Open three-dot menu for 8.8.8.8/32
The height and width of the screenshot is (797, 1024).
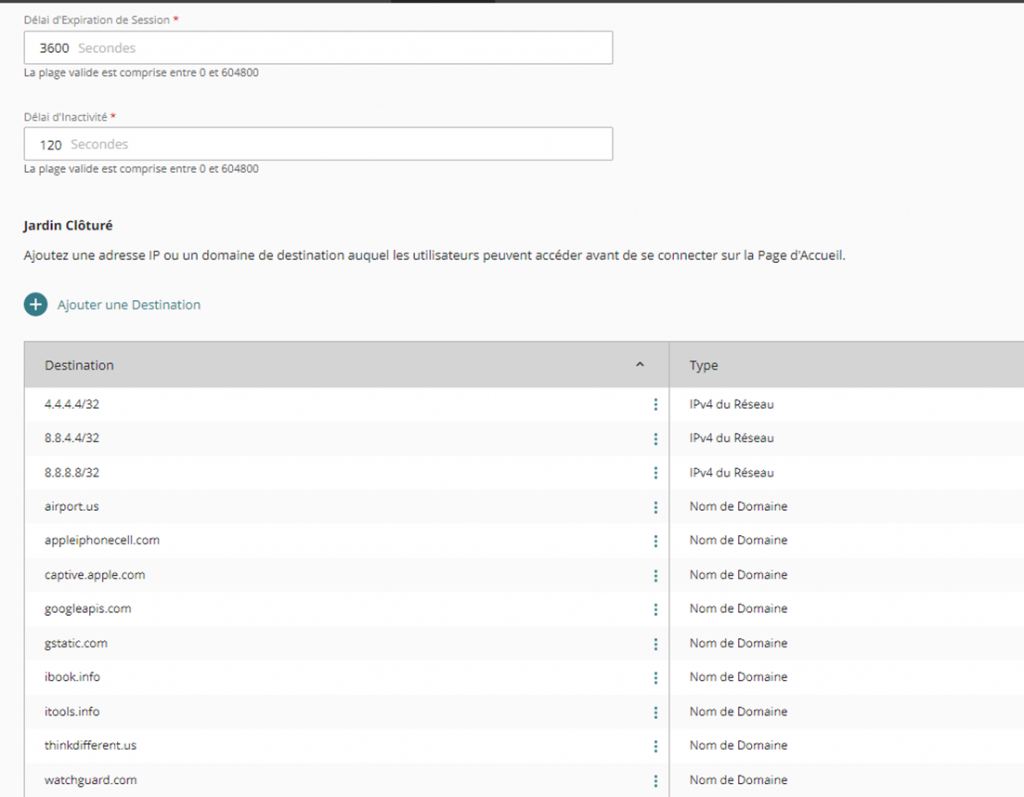pyautogui.click(x=655, y=473)
